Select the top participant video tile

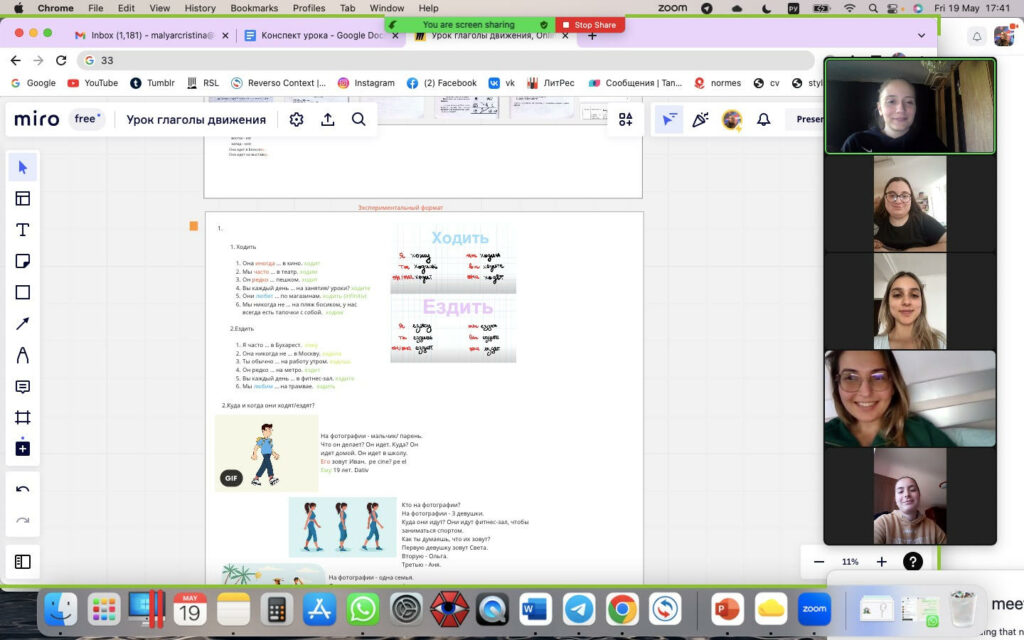point(910,106)
